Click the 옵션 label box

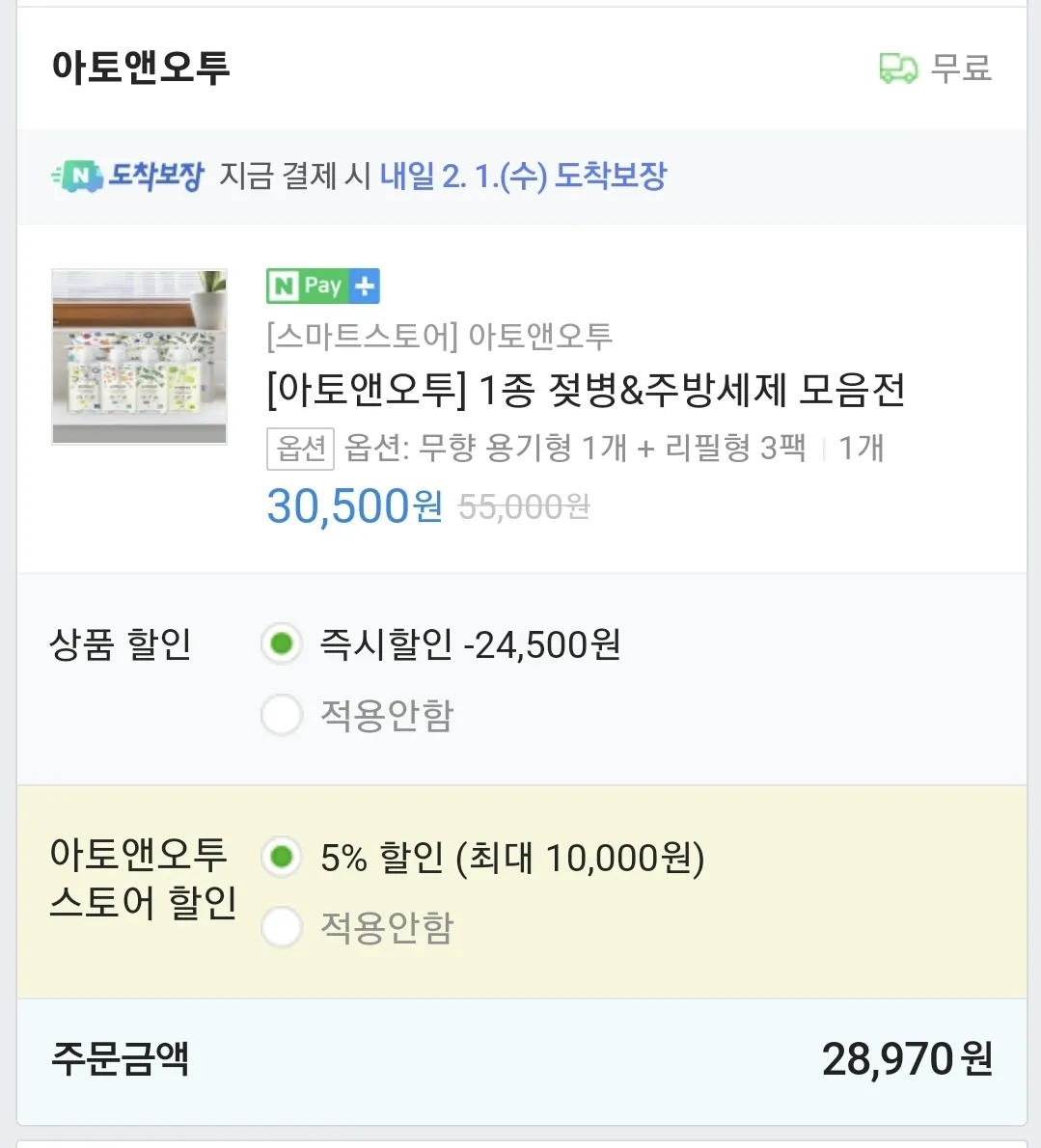click(300, 448)
